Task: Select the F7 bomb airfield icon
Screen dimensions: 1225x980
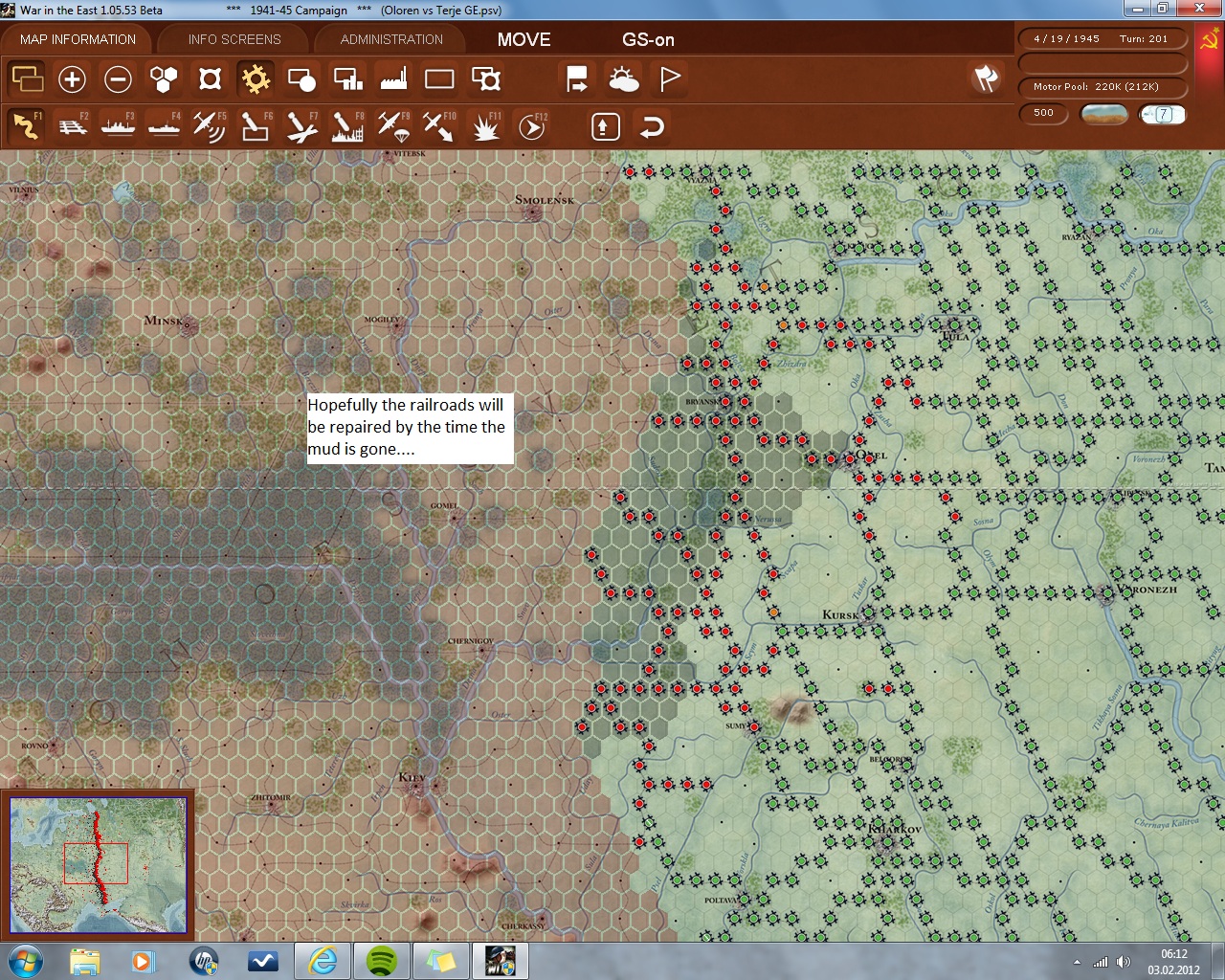Action: click(301, 125)
